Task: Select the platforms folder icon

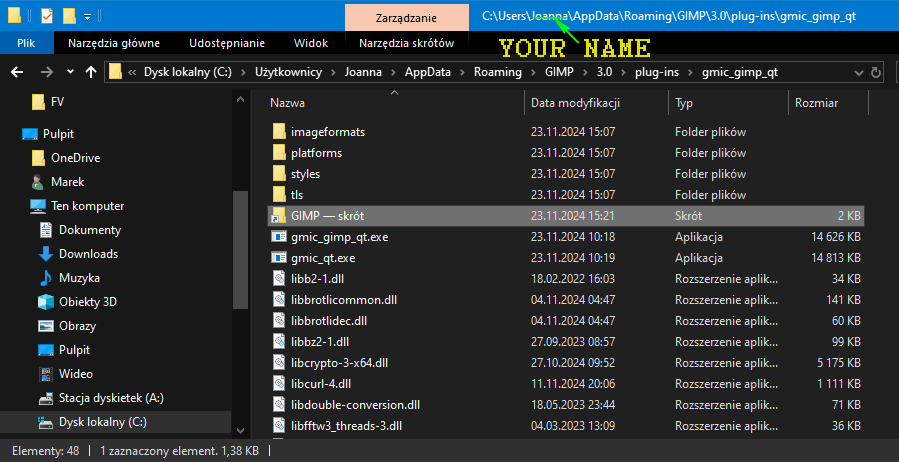Action: click(279, 153)
